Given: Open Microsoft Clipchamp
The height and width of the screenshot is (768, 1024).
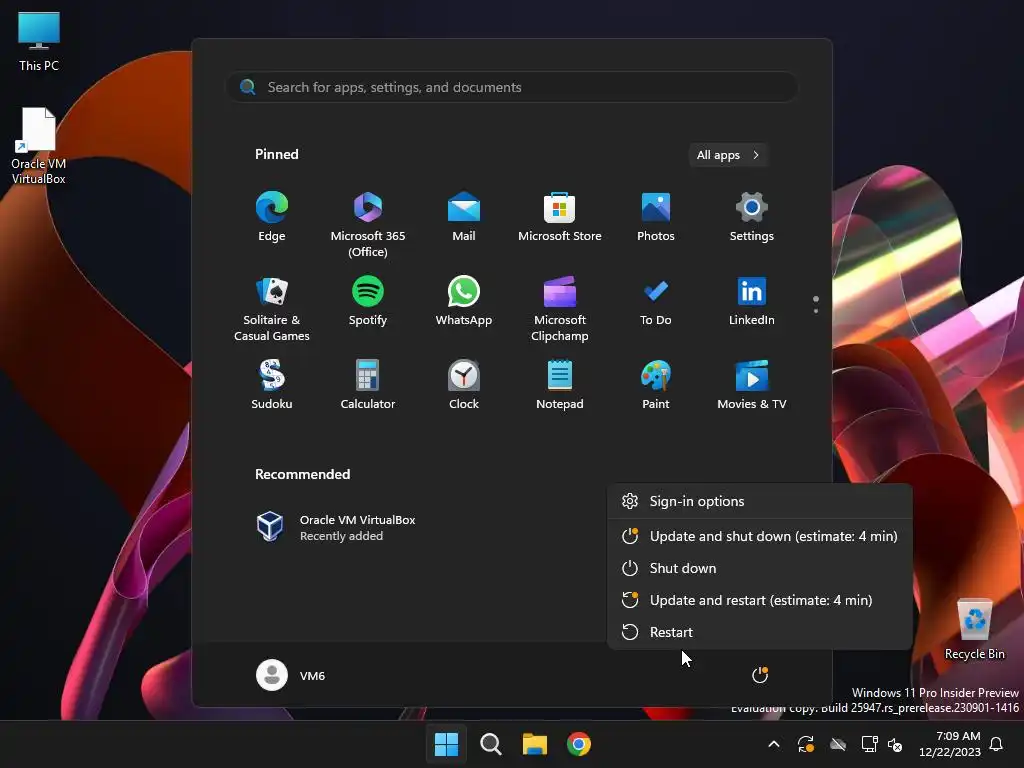Looking at the screenshot, I should click(560, 309).
